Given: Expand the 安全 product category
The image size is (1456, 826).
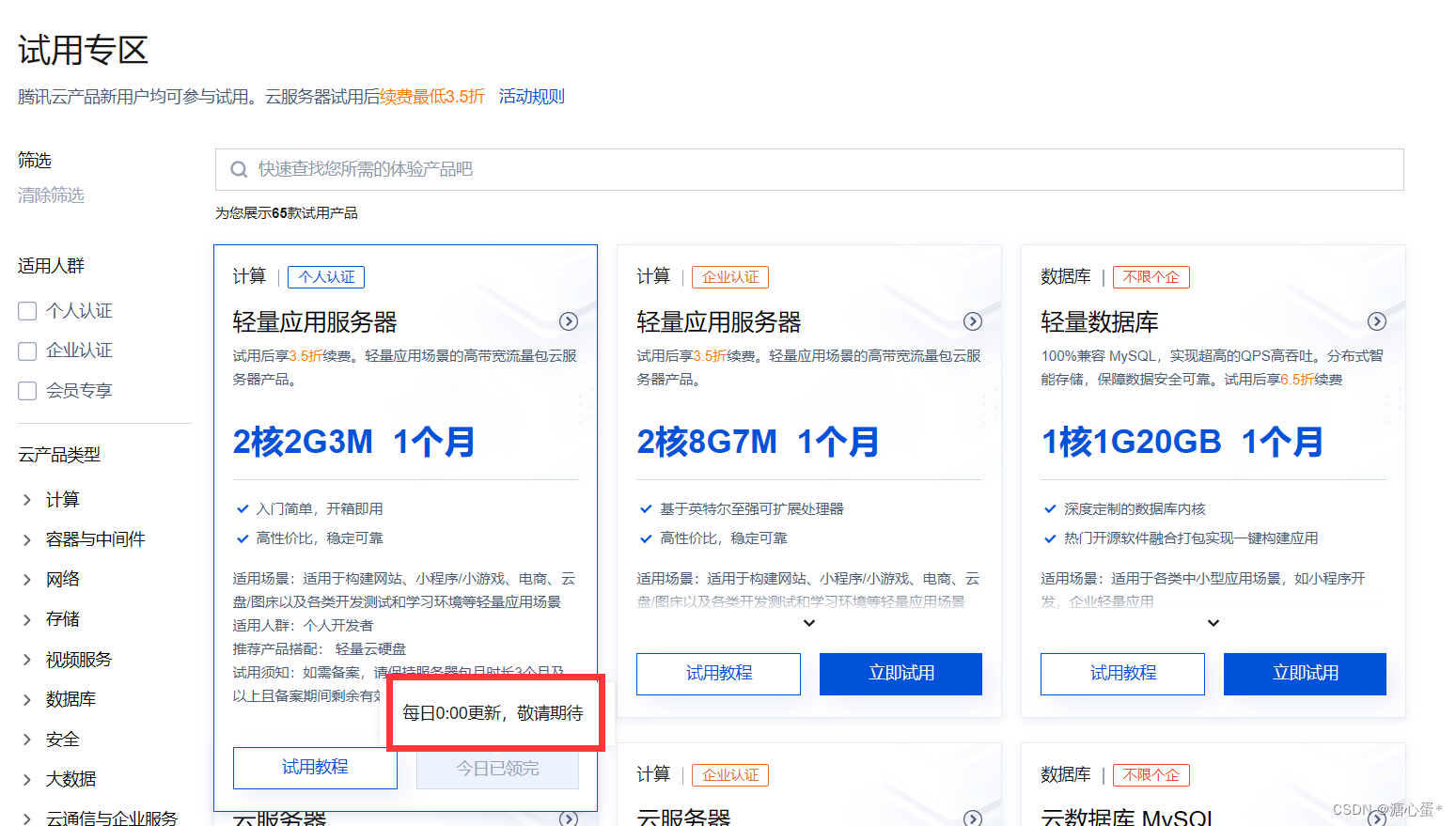Looking at the screenshot, I should pyautogui.click(x=27, y=740).
